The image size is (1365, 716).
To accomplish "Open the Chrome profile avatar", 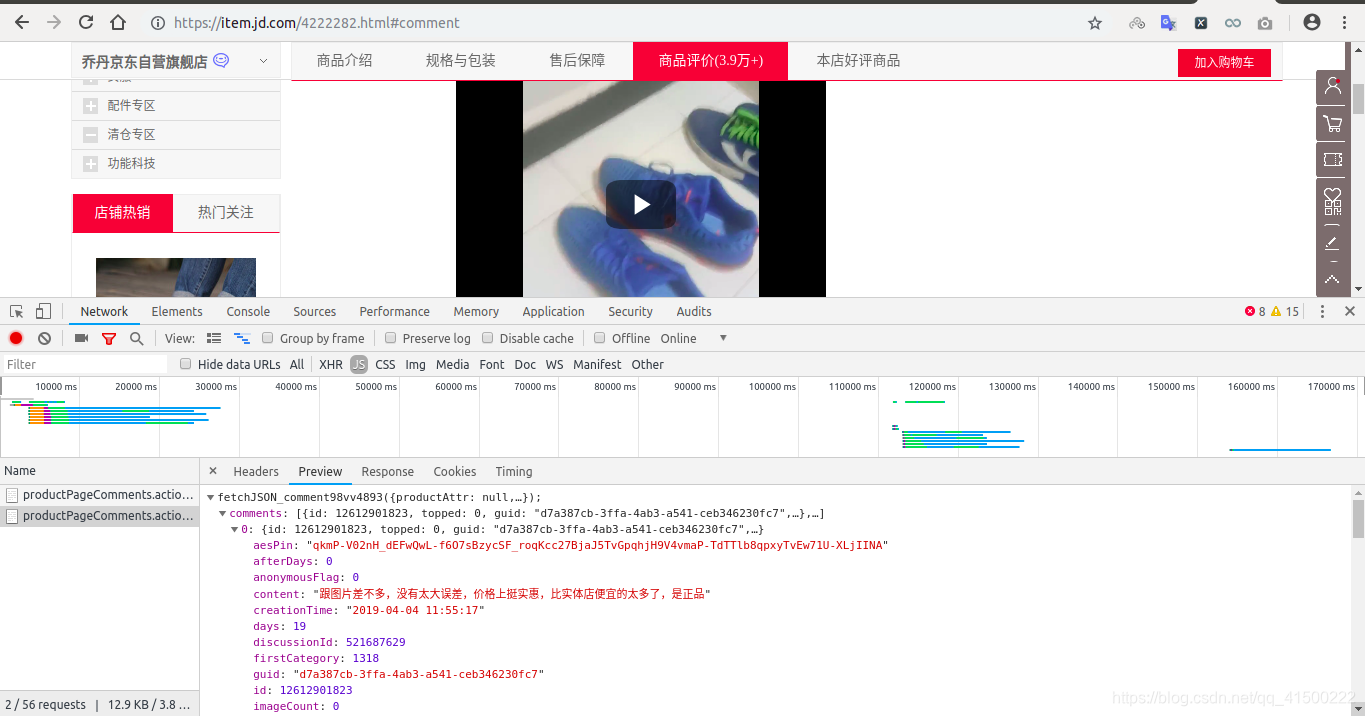I will (1312, 22).
